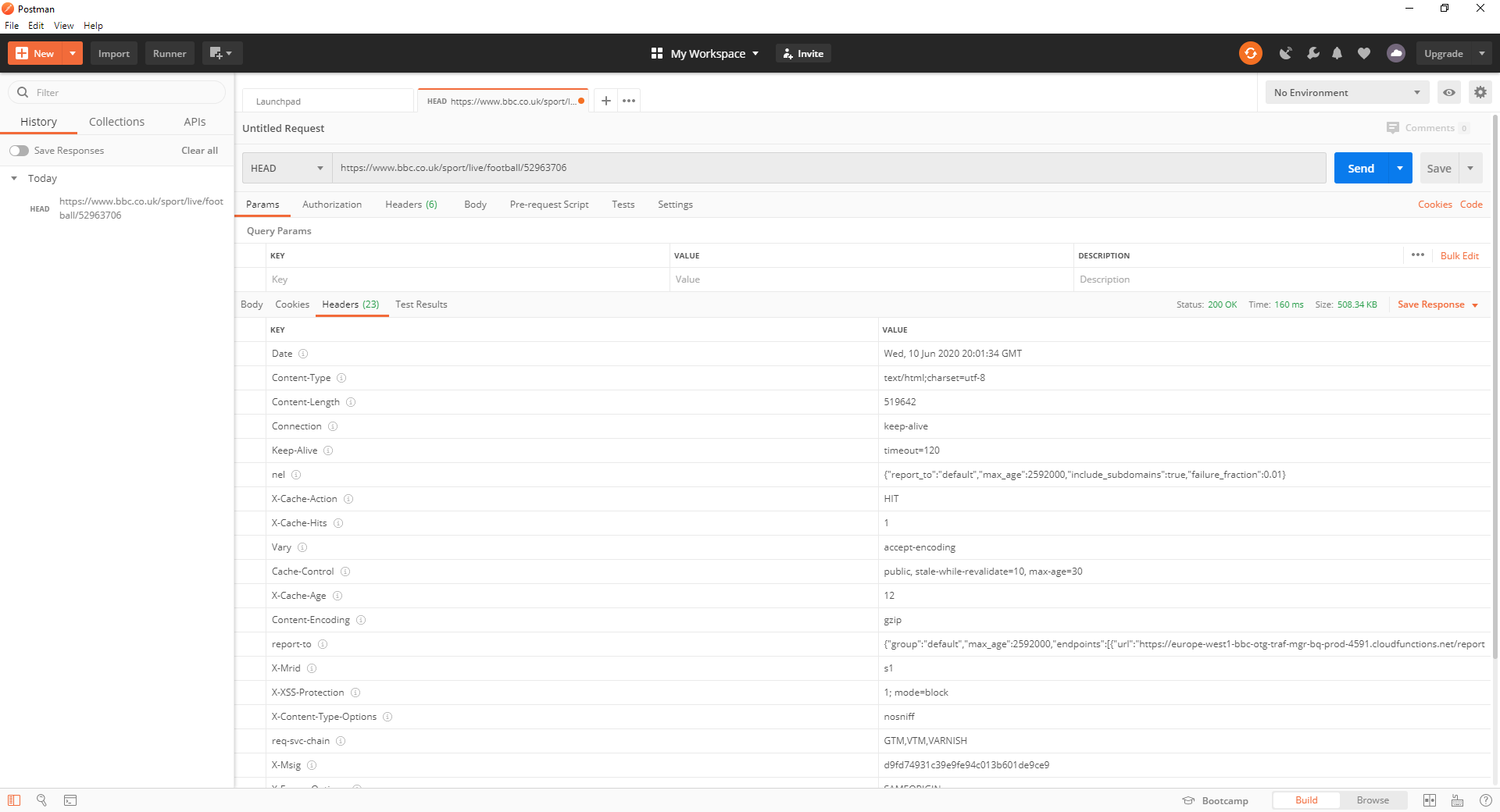Open tab options ellipsis menu
Viewport: 1500px width, 812px height.
tap(629, 101)
